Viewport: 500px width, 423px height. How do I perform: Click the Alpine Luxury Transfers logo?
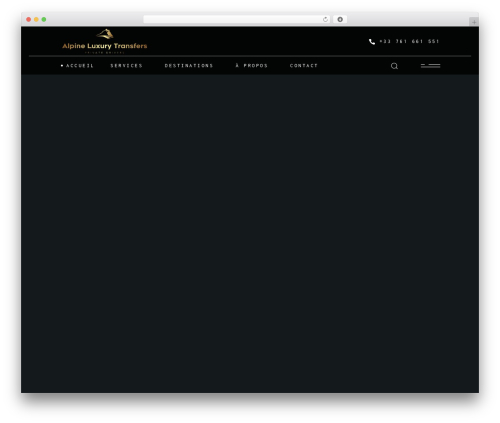tap(105, 41)
